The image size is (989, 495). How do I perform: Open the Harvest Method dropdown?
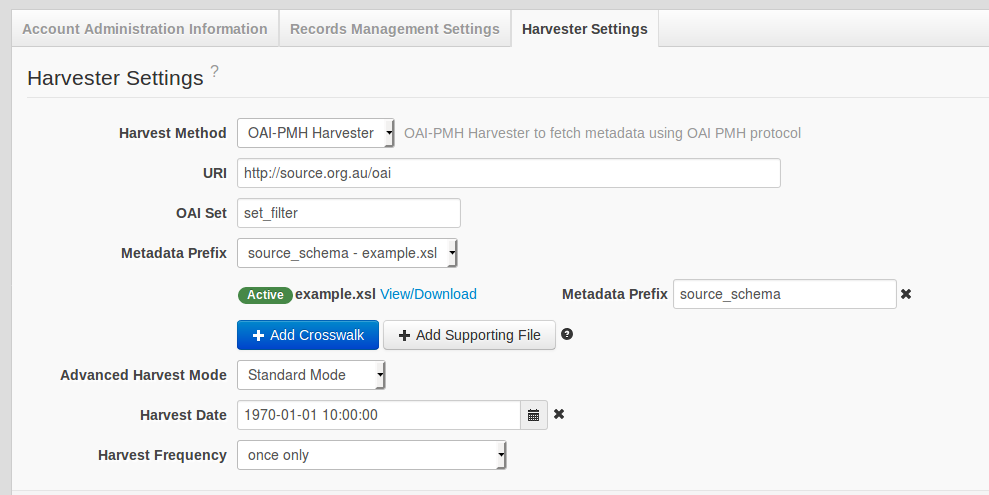316,133
